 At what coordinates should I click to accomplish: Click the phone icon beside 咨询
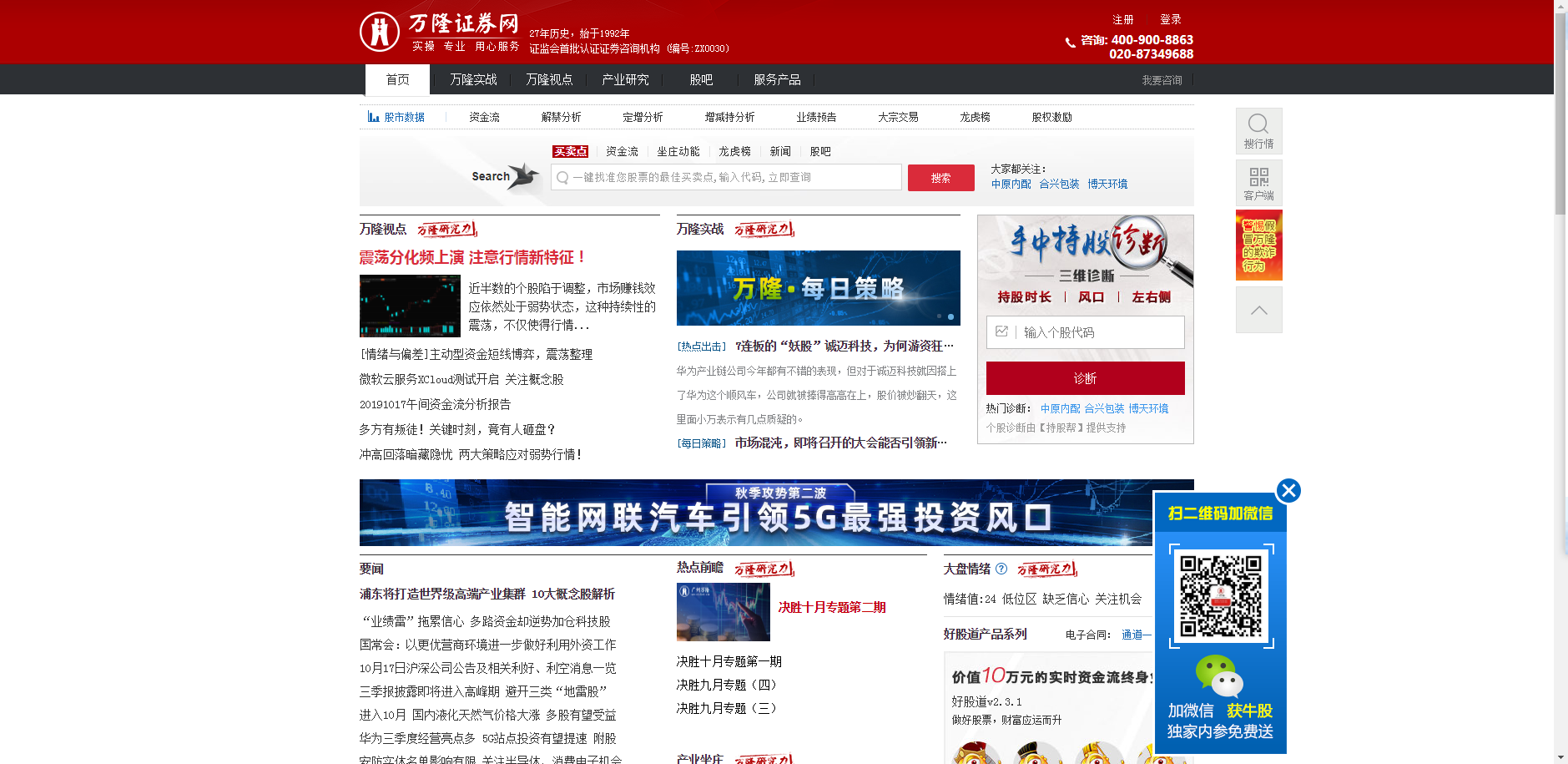(x=1070, y=43)
